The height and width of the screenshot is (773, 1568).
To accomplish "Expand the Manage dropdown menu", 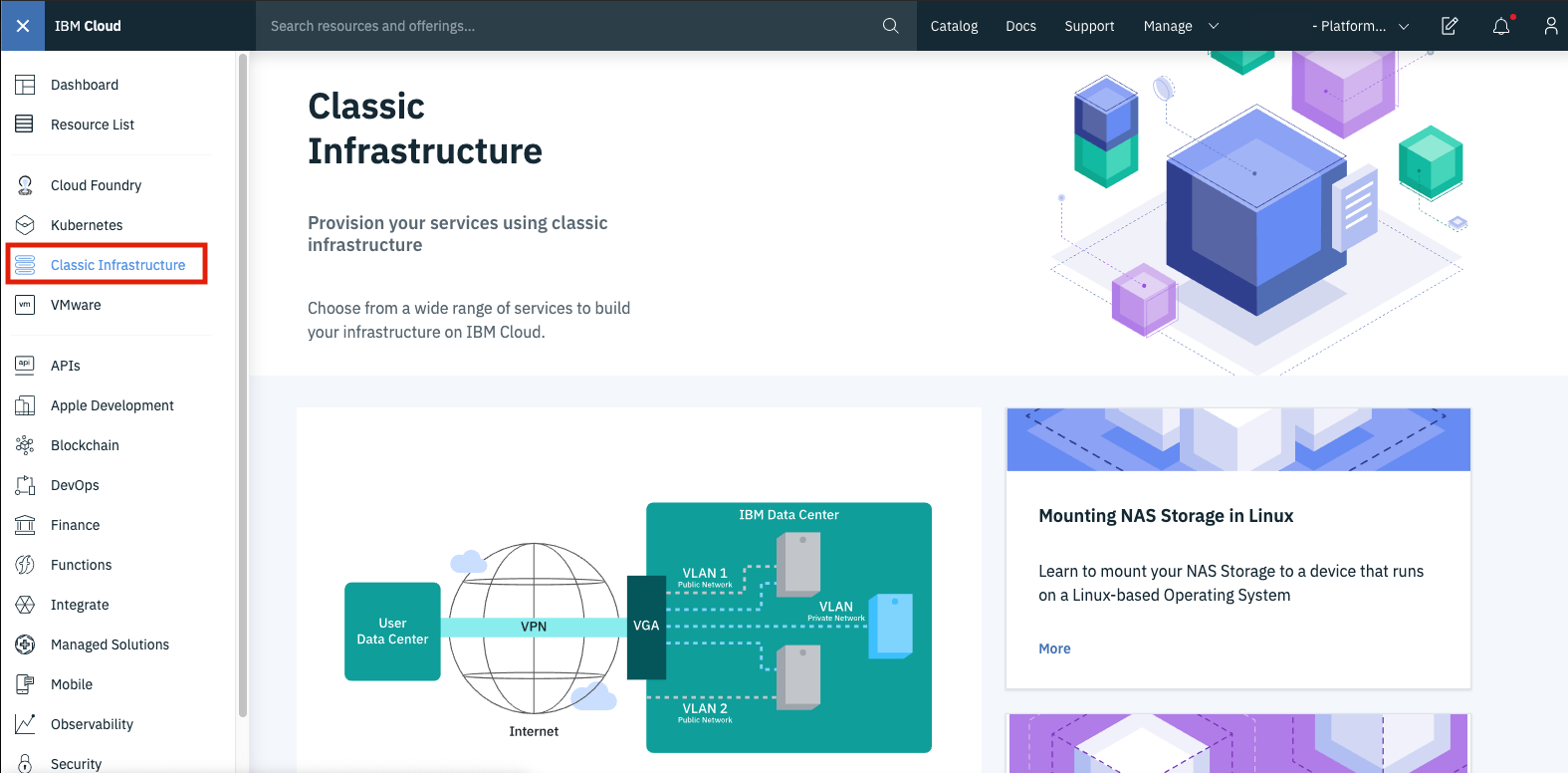I will [1181, 26].
